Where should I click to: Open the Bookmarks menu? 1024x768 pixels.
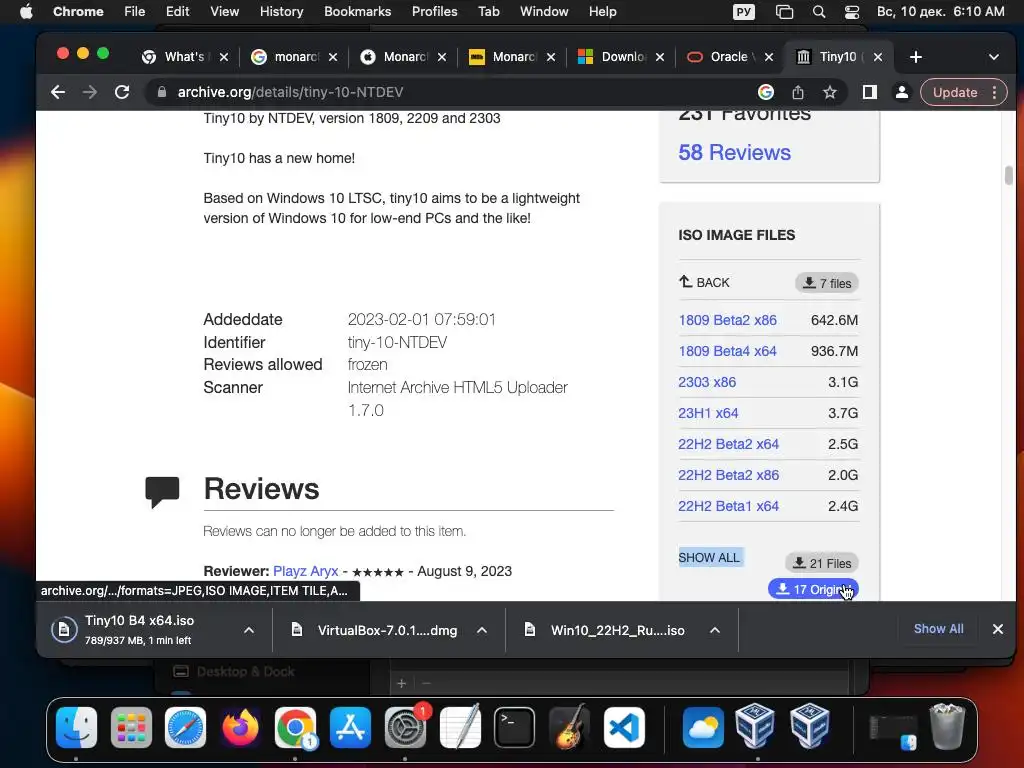click(357, 11)
